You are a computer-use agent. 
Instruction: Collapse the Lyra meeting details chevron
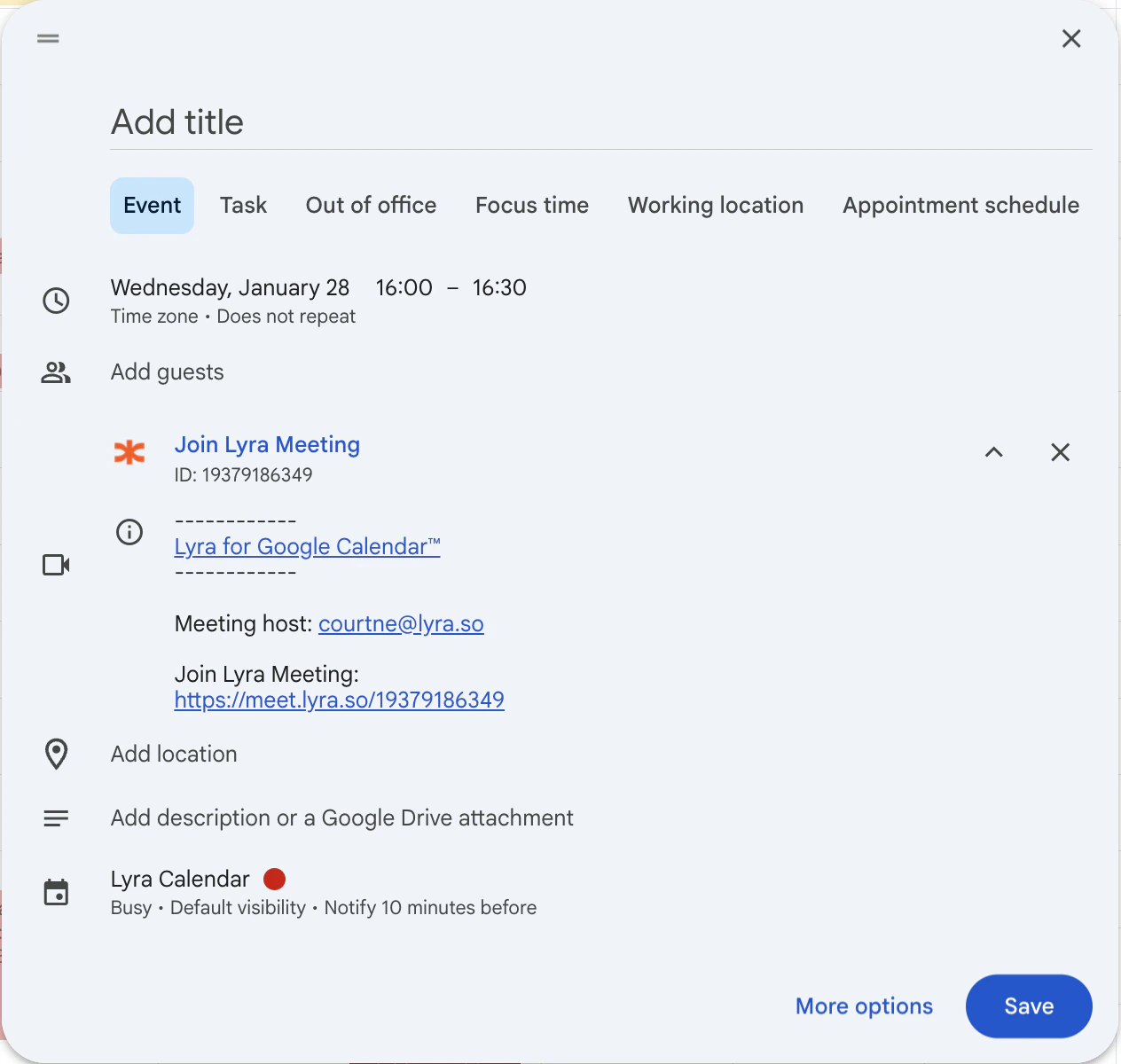(x=994, y=452)
